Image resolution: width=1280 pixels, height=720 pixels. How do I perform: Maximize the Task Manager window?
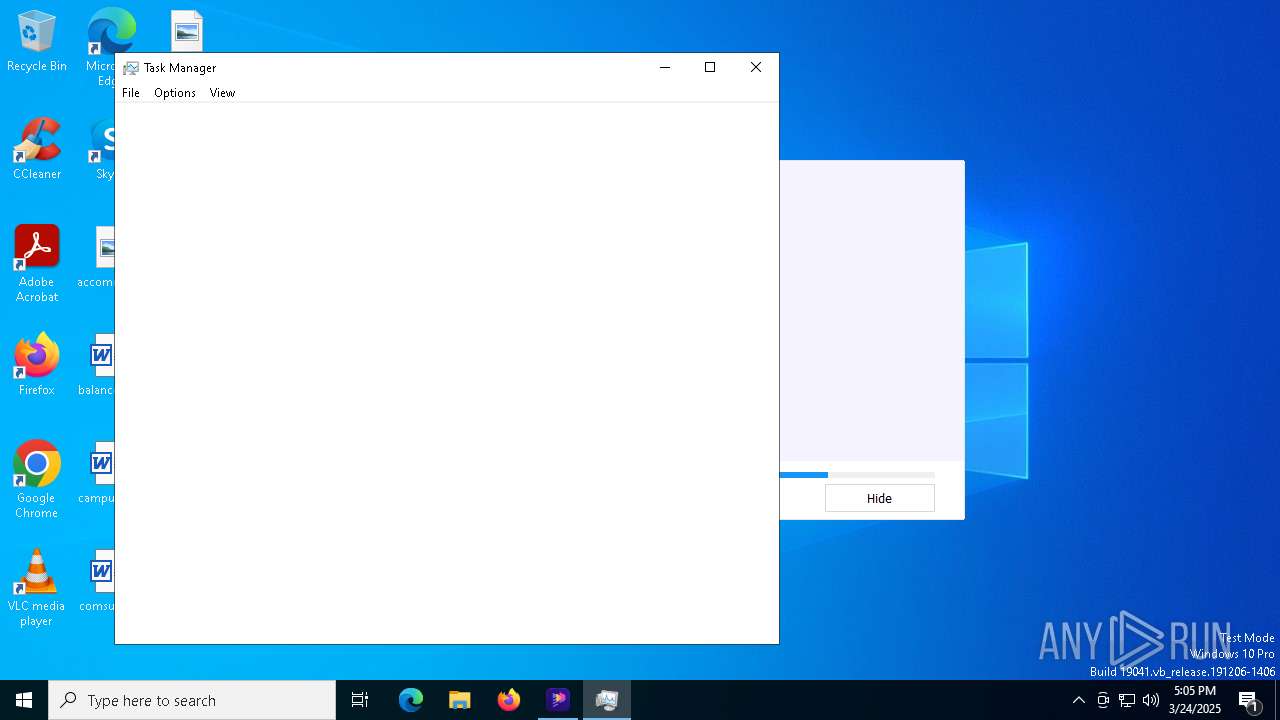pyautogui.click(x=710, y=67)
